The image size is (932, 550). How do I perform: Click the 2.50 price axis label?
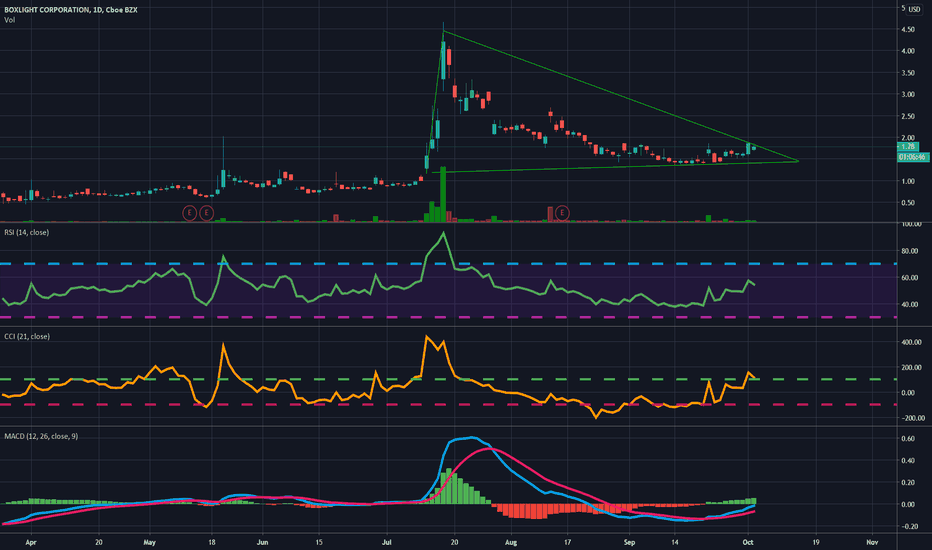908,117
